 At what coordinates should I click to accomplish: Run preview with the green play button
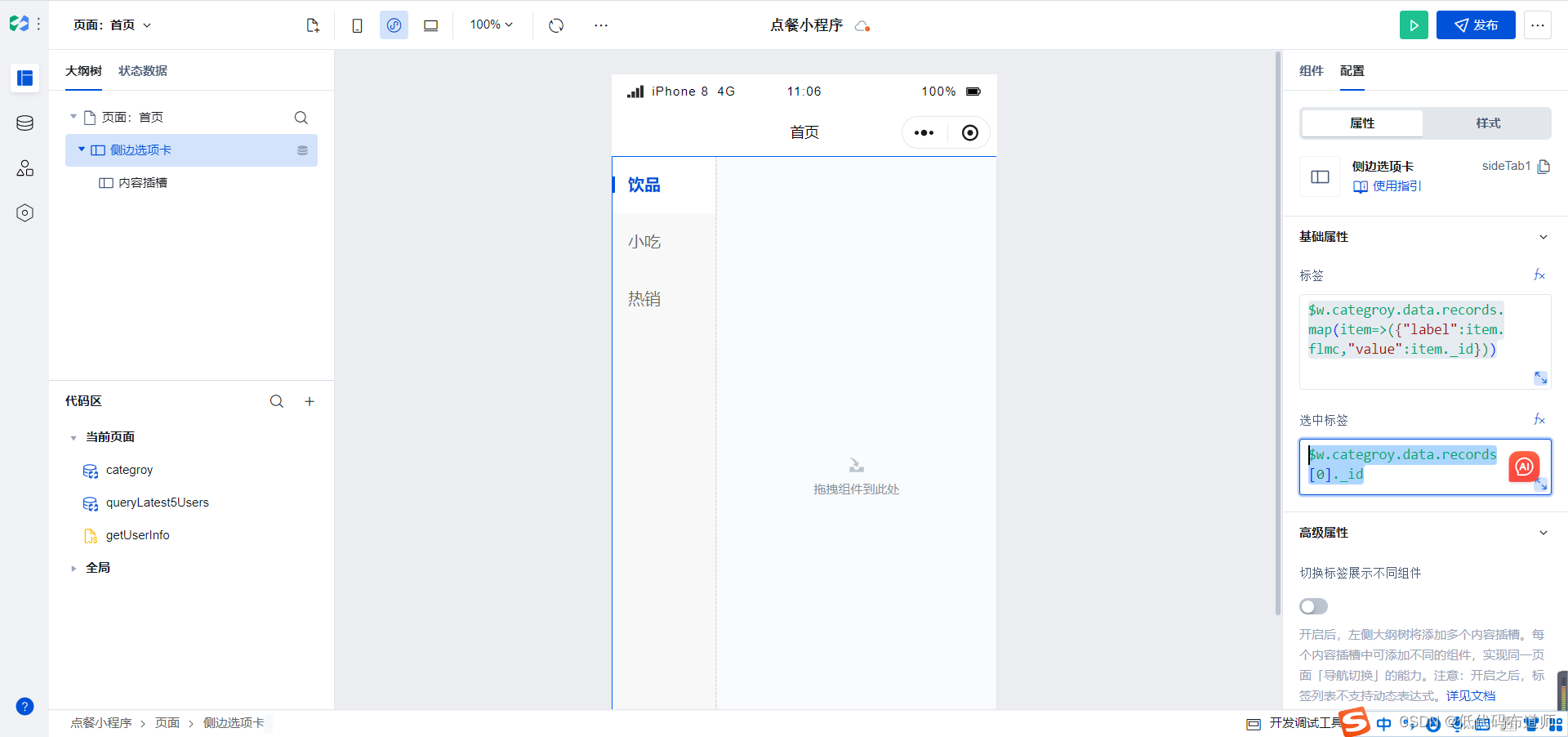[1414, 25]
